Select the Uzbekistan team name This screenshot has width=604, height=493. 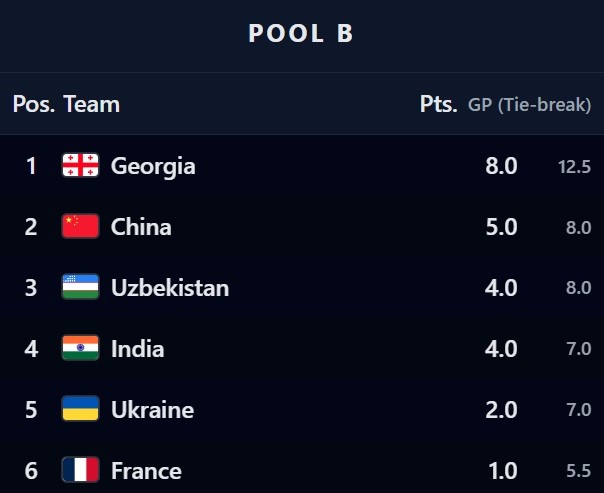click(170, 288)
